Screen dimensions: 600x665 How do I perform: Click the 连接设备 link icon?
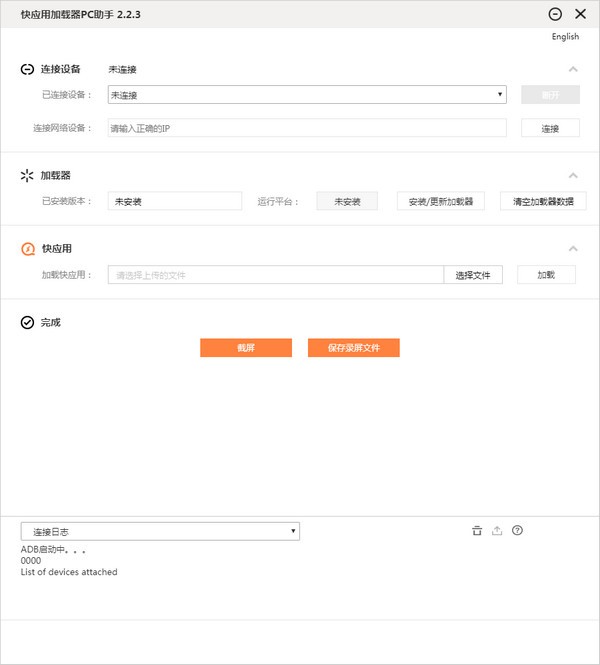coord(27,70)
